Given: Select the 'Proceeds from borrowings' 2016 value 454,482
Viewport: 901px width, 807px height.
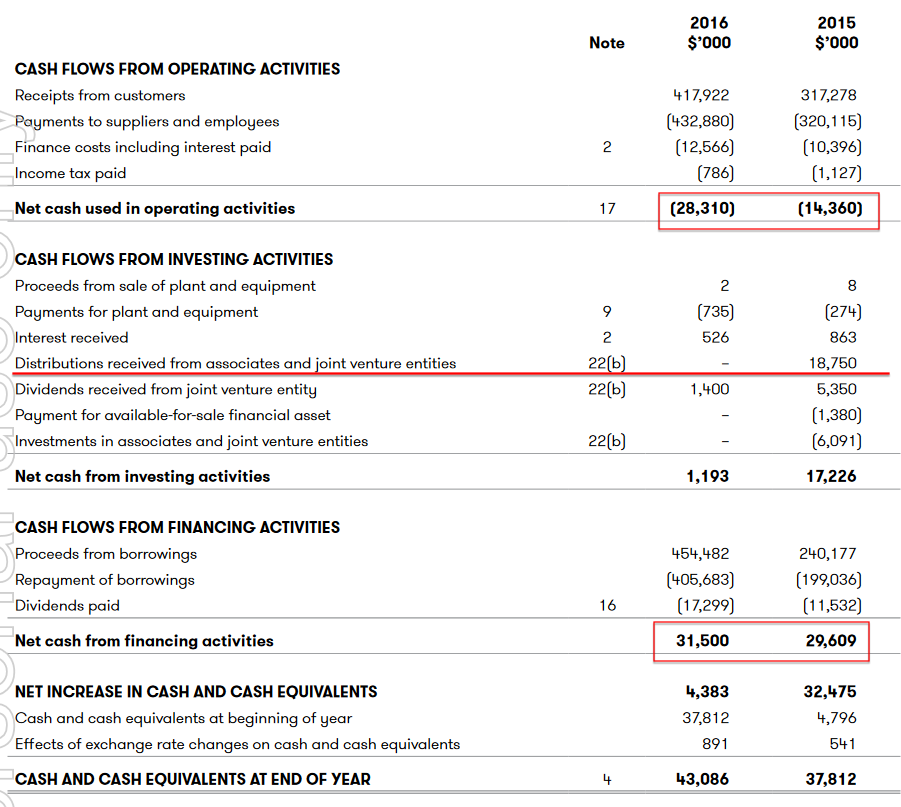Looking at the screenshot, I should click(x=700, y=554).
